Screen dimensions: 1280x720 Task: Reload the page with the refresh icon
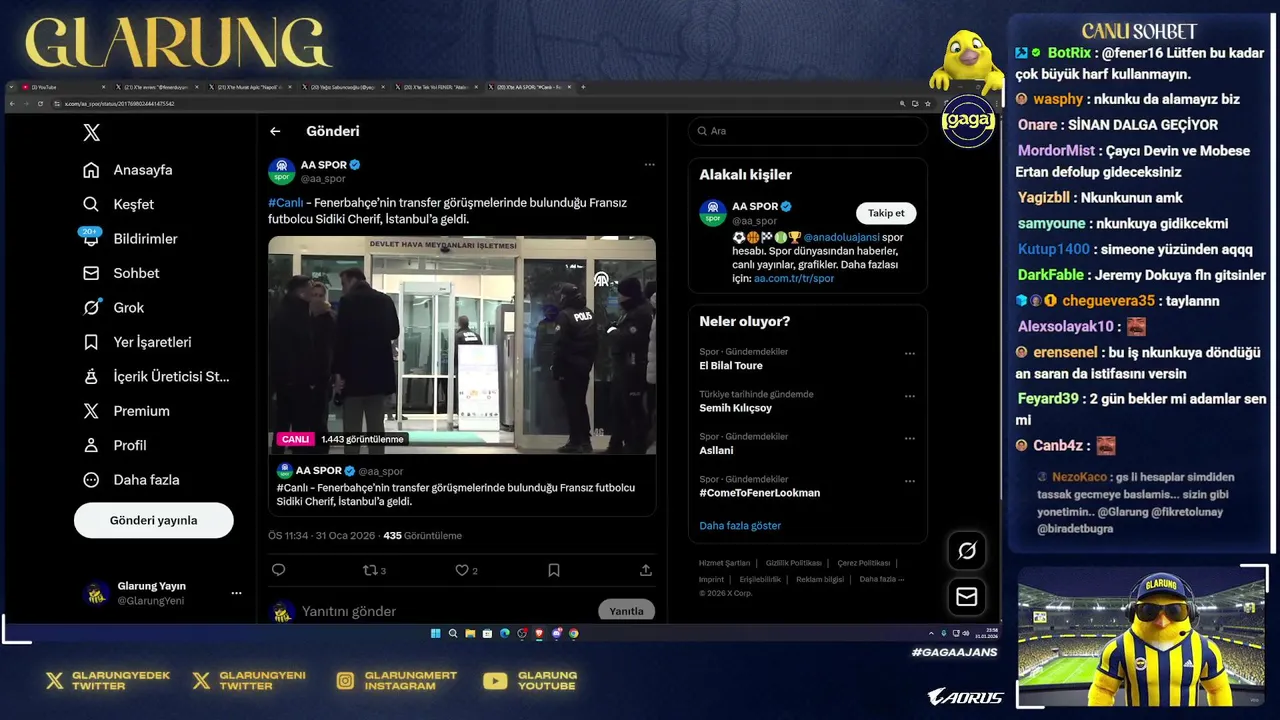[40, 103]
